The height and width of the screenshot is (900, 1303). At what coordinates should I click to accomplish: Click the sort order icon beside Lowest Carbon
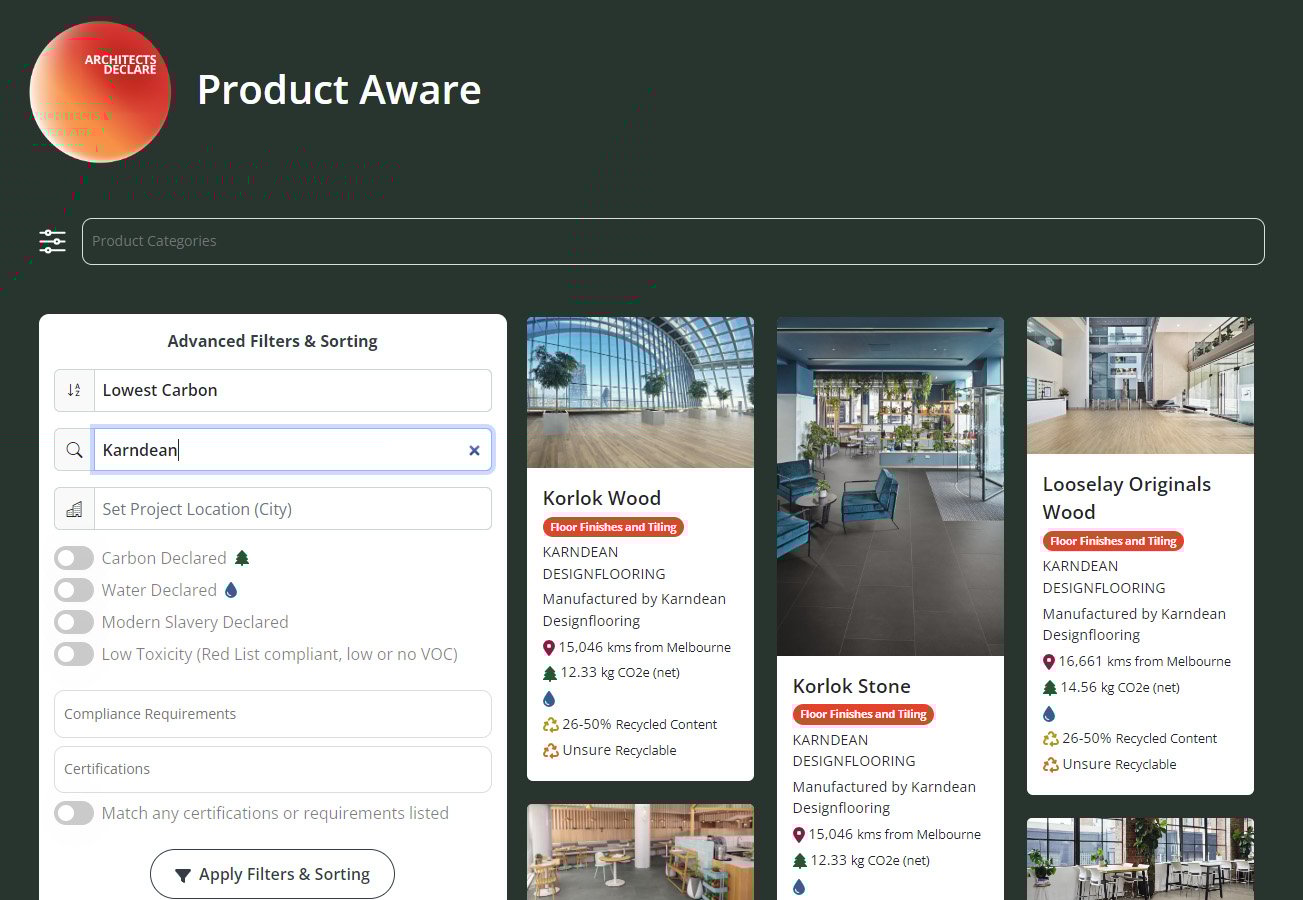[74, 391]
